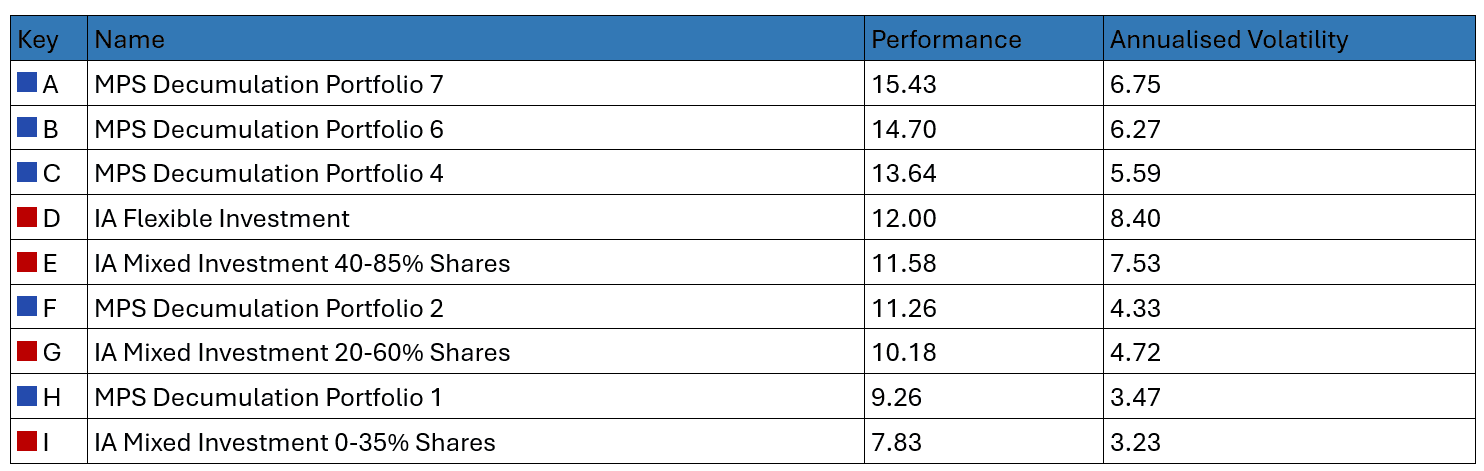This screenshot has width=1484, height=471.
Task: Select the IA Flexible Investment name cell
Action: 222,218
